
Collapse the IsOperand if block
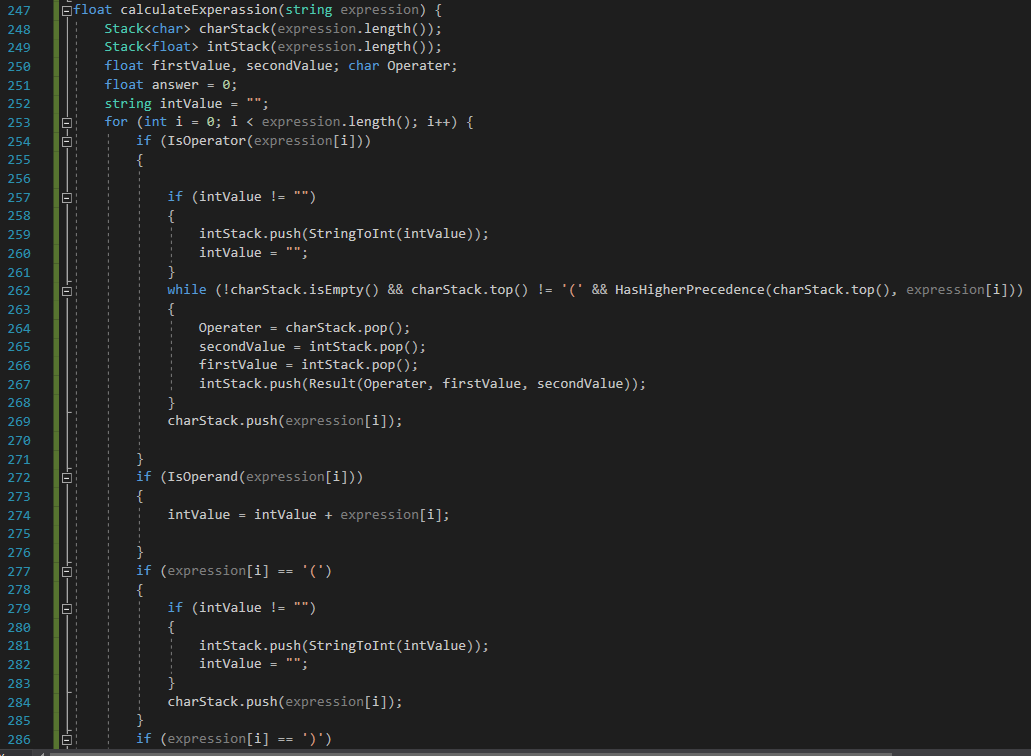(65, 476)
